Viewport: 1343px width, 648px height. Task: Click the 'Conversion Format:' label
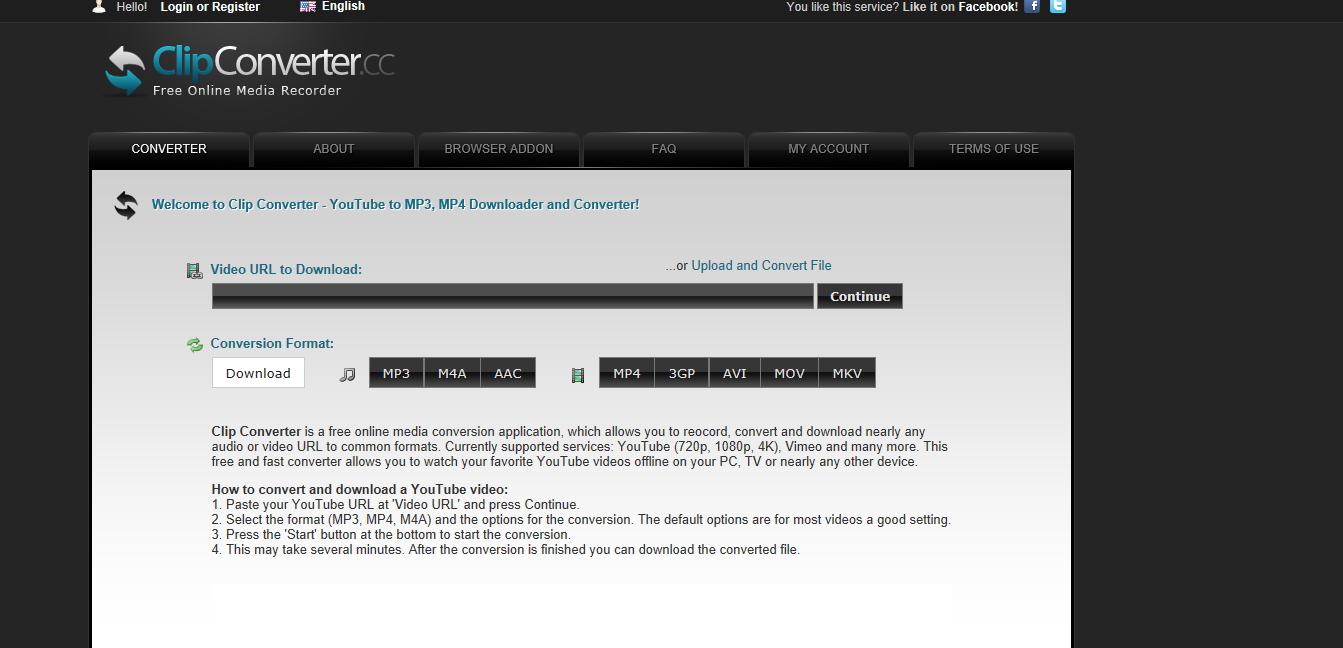(x=272, y=343)
